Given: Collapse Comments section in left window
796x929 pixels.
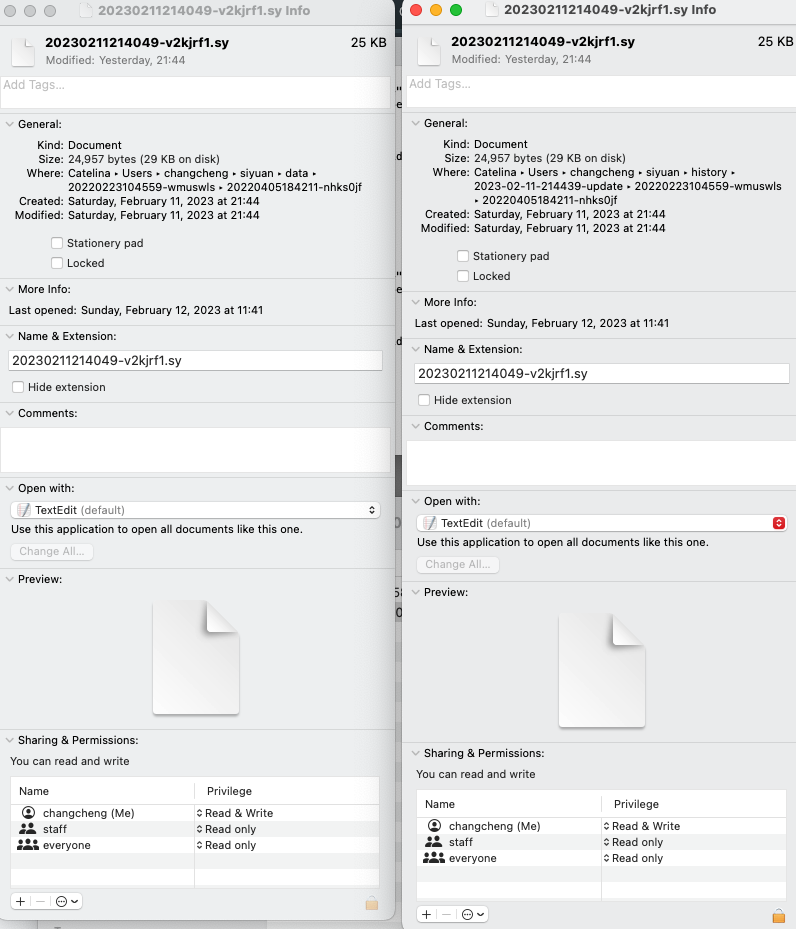Looking at the screenshot, I should pos(9,413).
